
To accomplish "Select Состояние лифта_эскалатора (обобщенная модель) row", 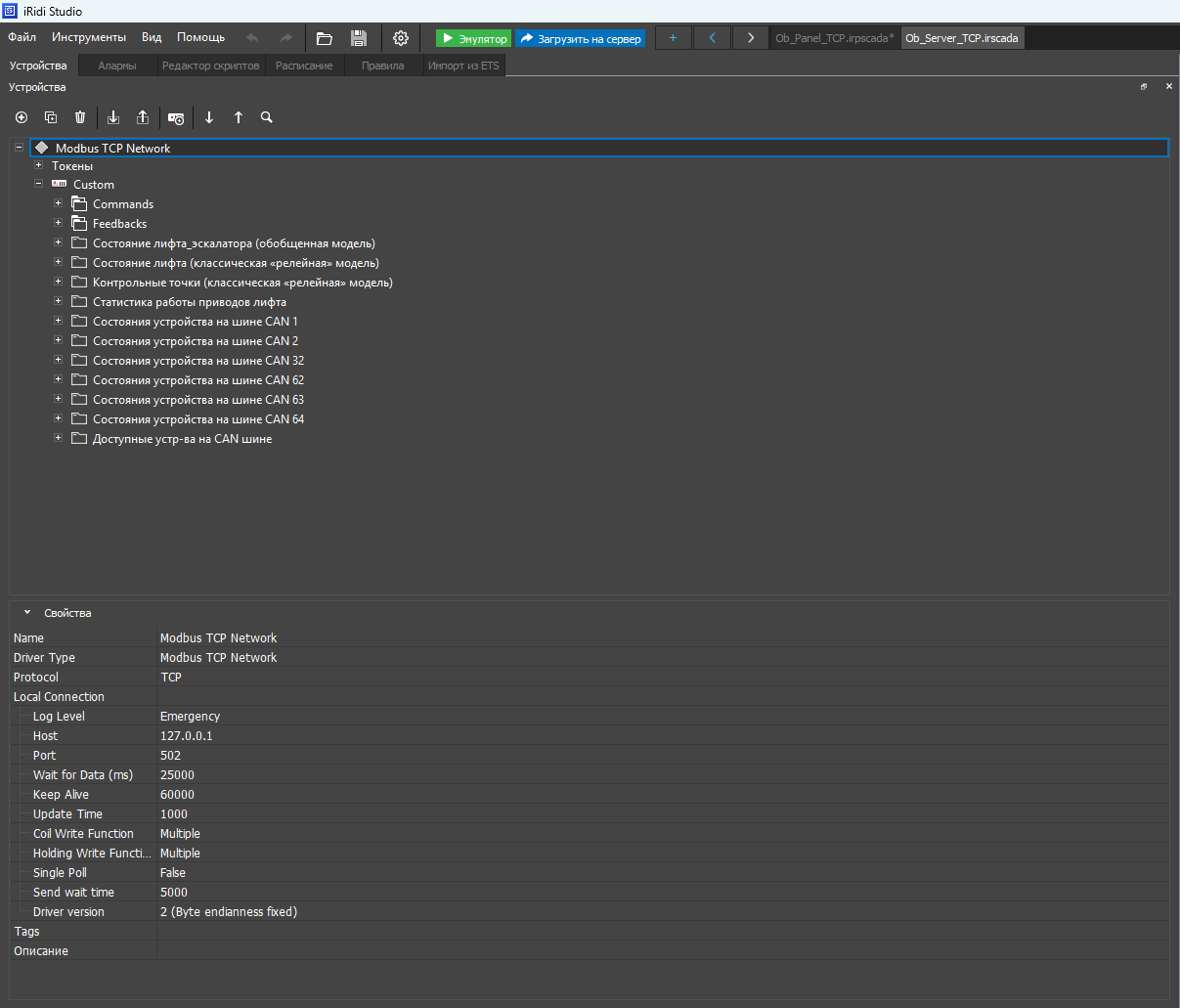I will pos(234,243).
